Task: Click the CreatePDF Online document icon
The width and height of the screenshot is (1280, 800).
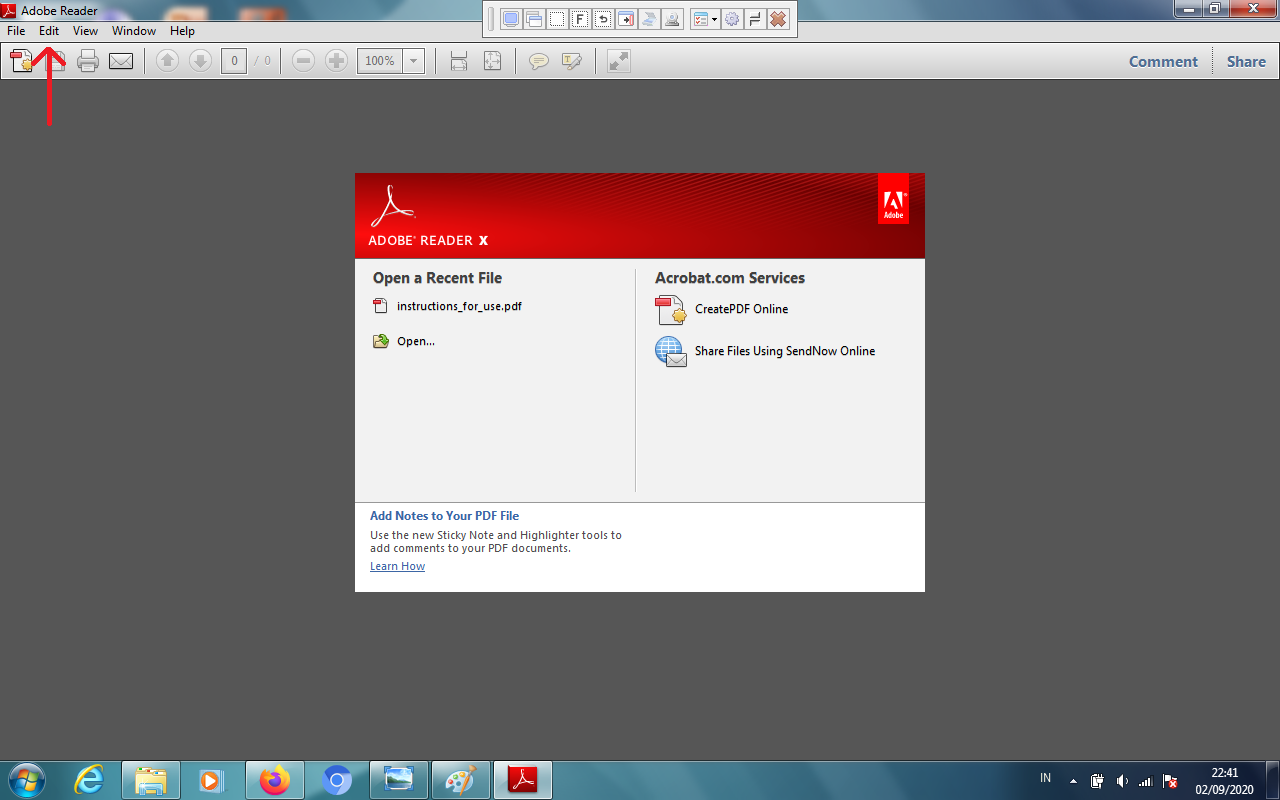Action: pyautogui.click(x=670, y=310)
